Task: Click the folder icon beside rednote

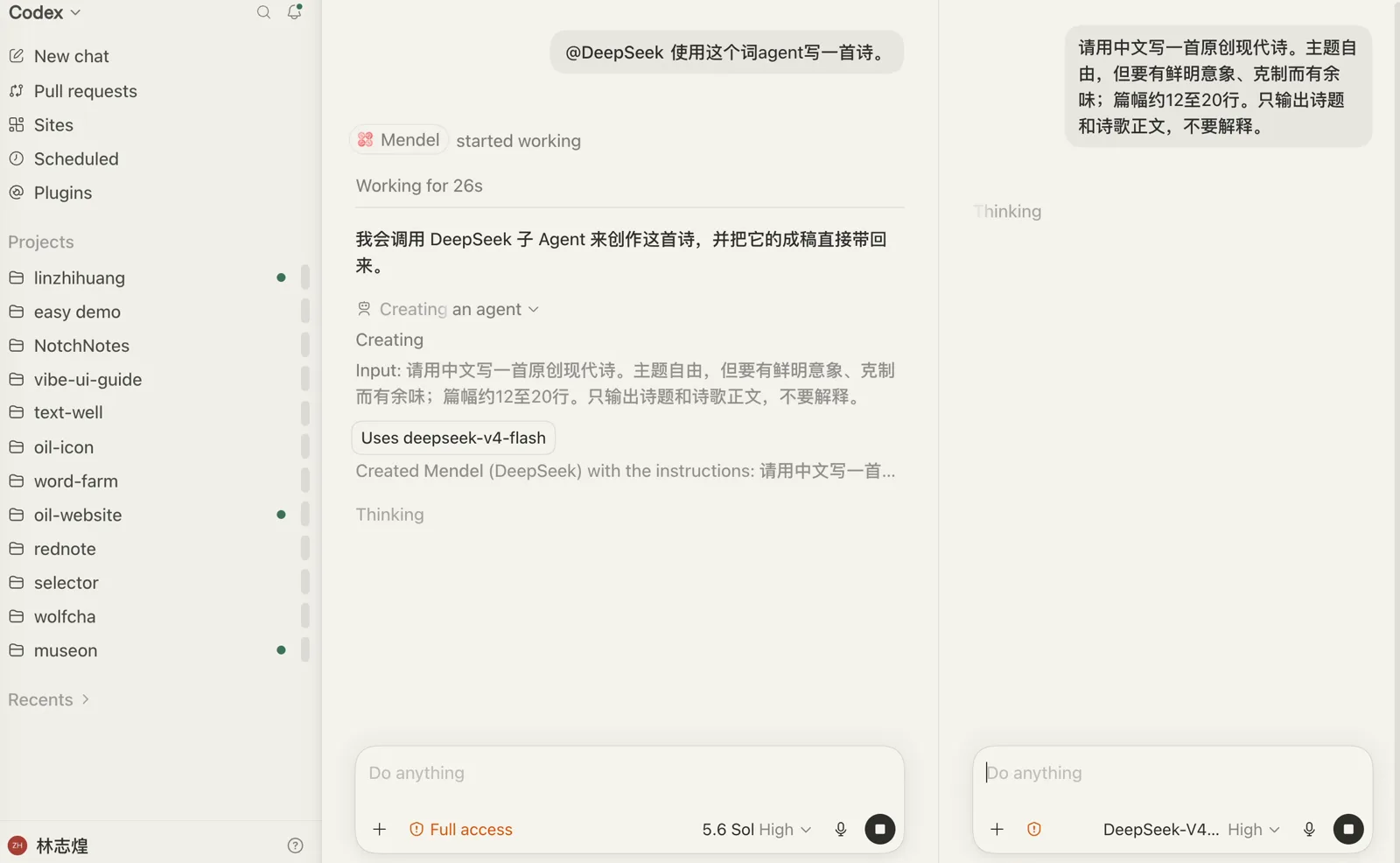Action: pos(16,549)
